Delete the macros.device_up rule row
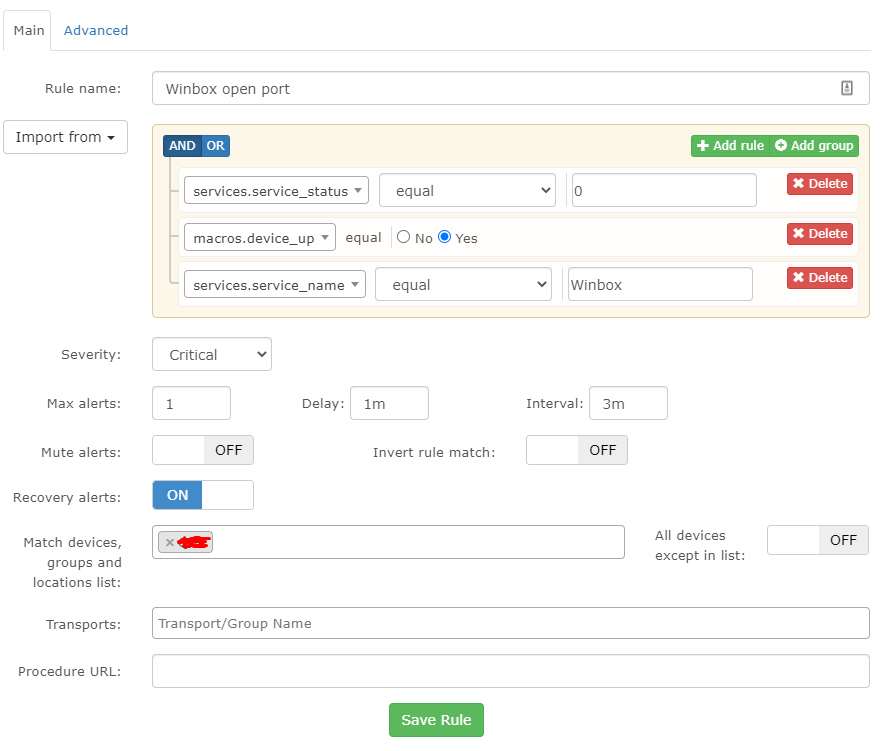 819,234
